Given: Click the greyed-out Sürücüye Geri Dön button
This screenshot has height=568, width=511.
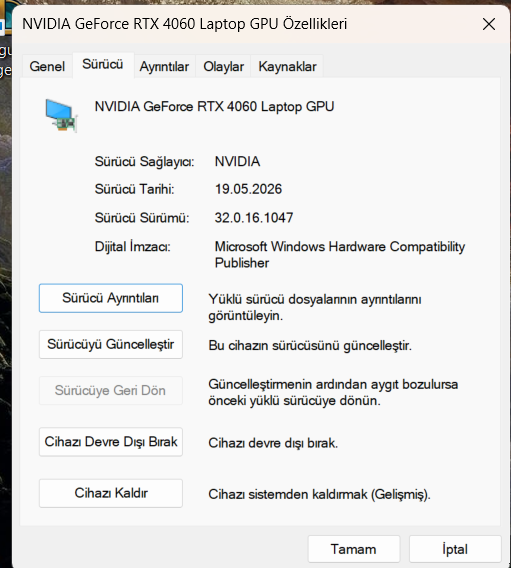Looking at the screenshot, I should pyautogui.click(x=111, y=390).
